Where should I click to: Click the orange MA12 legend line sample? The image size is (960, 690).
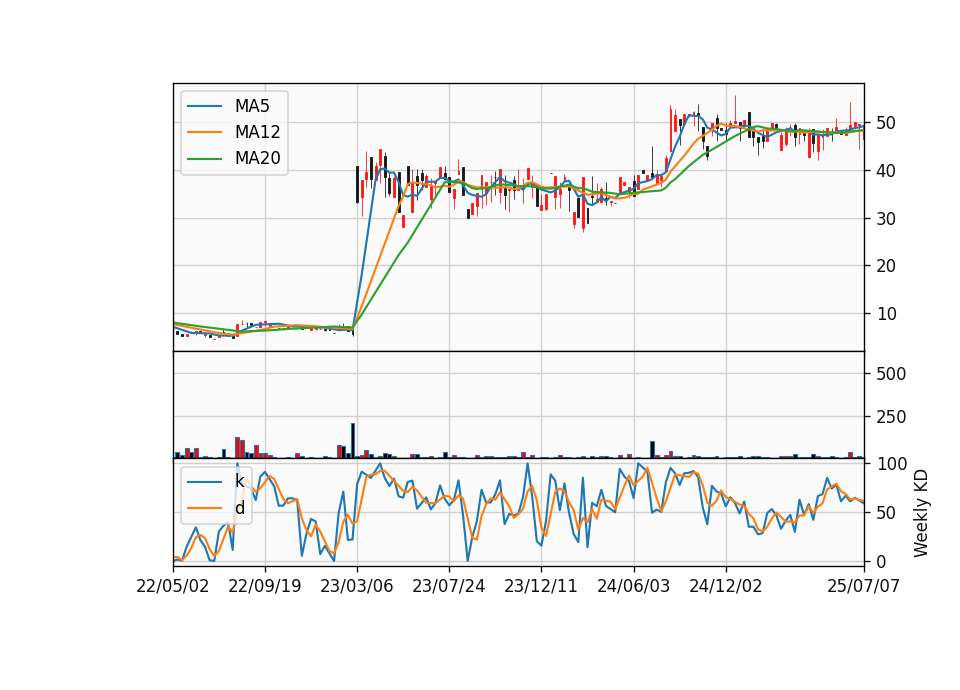(x=204, y=132)
